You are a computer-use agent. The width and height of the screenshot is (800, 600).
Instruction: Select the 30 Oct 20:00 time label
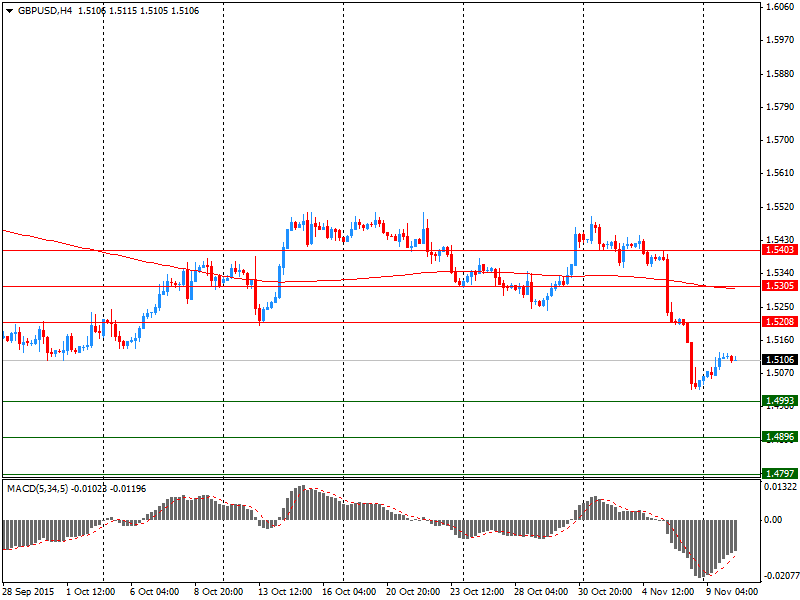point(605,592)
